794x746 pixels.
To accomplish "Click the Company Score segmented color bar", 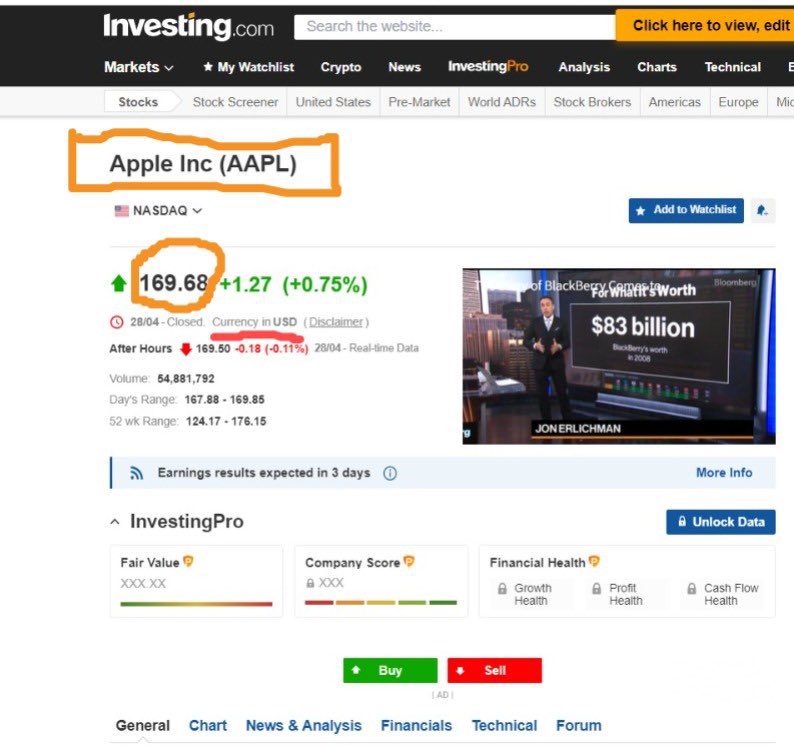I will click(381, 603).
